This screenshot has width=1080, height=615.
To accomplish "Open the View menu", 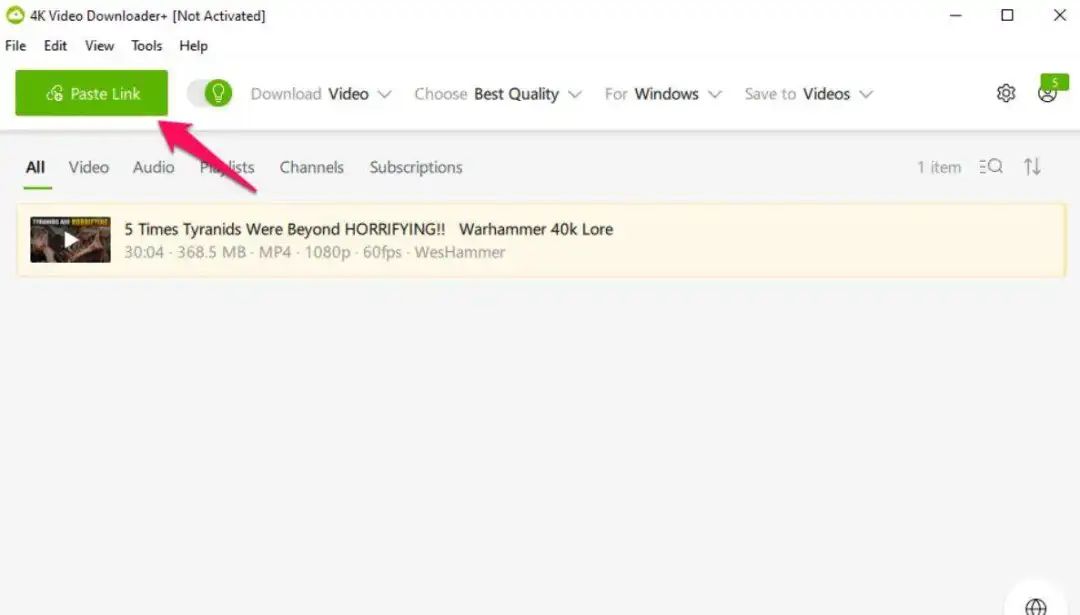I will (x=99, y=45).
